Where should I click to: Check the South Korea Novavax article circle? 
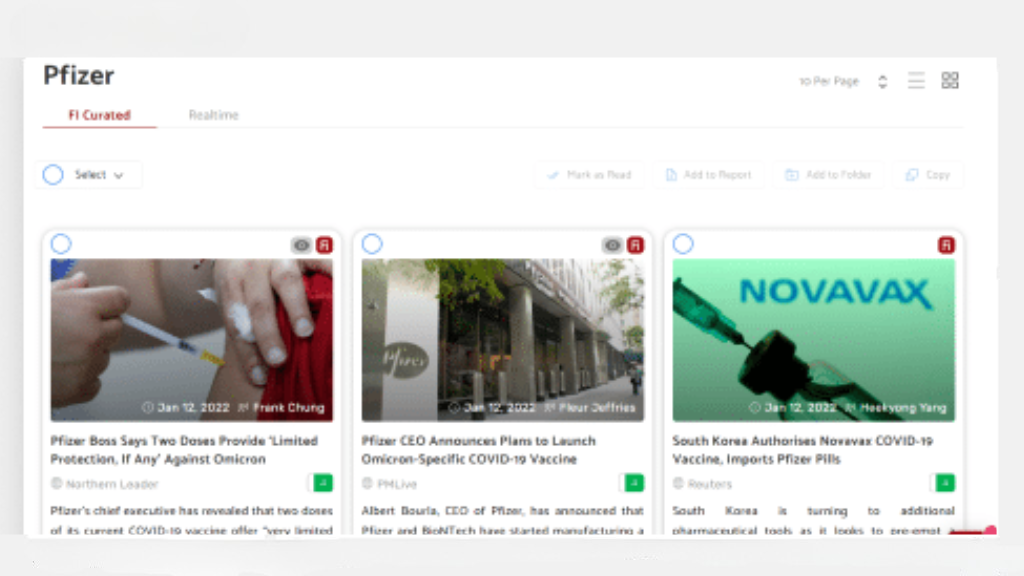tap(681, 243)
